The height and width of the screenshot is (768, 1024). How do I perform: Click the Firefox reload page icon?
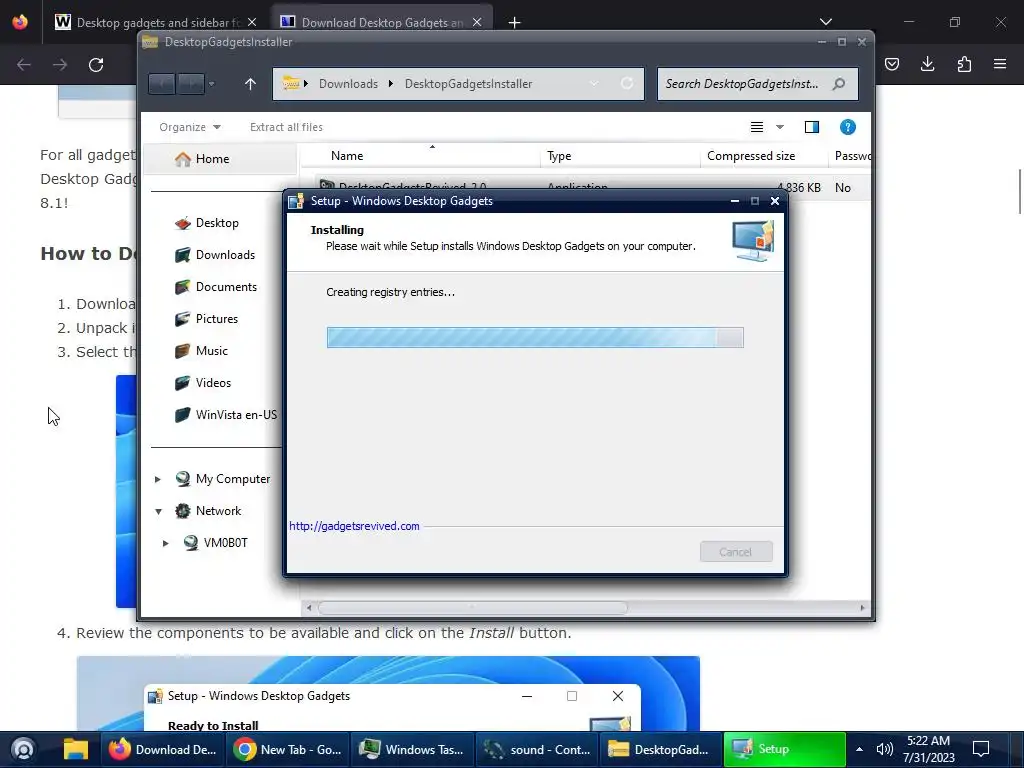coord(96,65)
